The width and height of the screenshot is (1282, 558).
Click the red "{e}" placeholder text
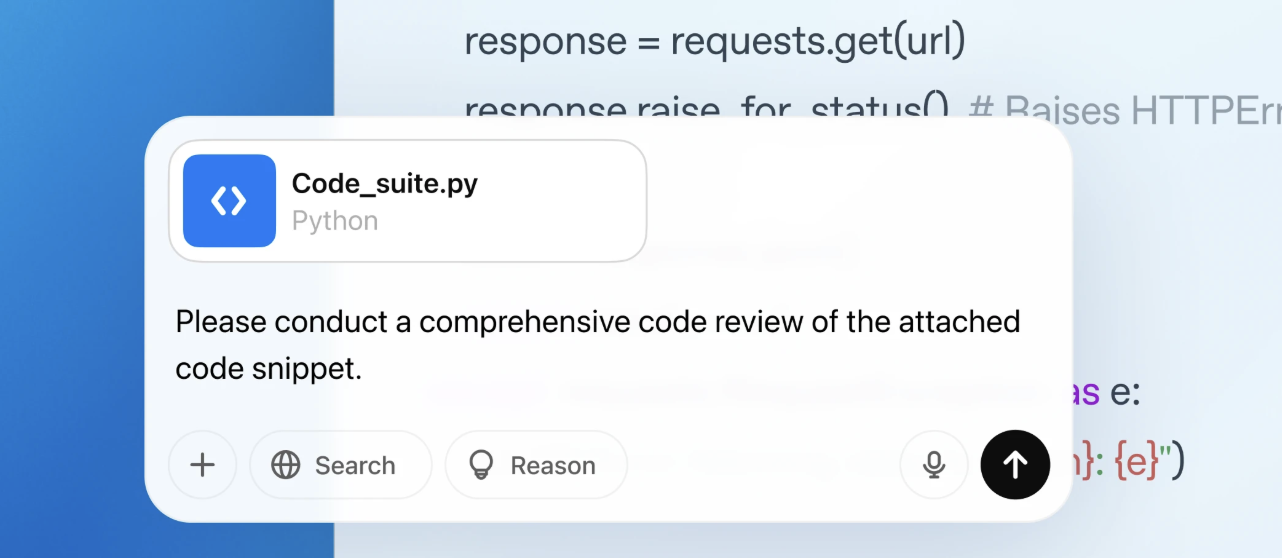pyautogui.click(x=1137, y=463)
